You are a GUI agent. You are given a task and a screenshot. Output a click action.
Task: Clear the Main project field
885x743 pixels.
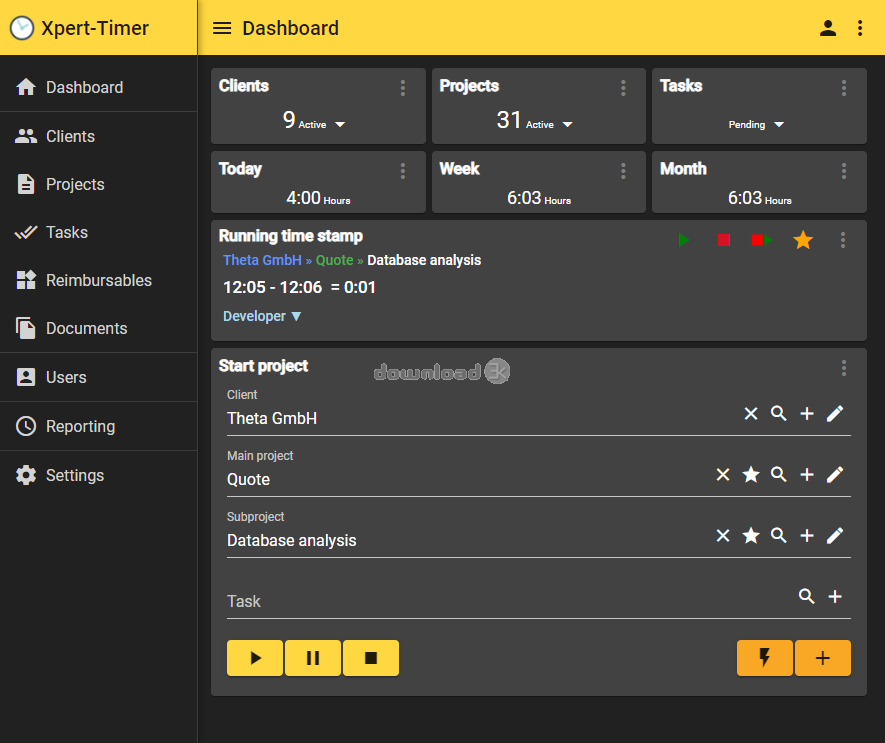tap(723, 475)
